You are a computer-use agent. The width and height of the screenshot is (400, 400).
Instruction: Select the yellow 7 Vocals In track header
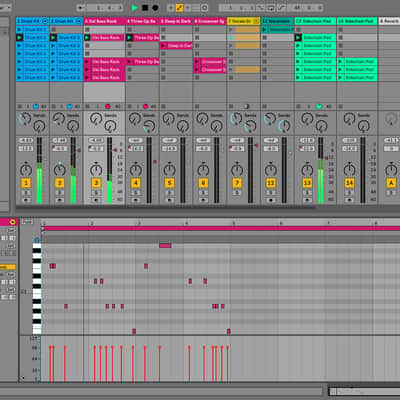click(244, 21)
